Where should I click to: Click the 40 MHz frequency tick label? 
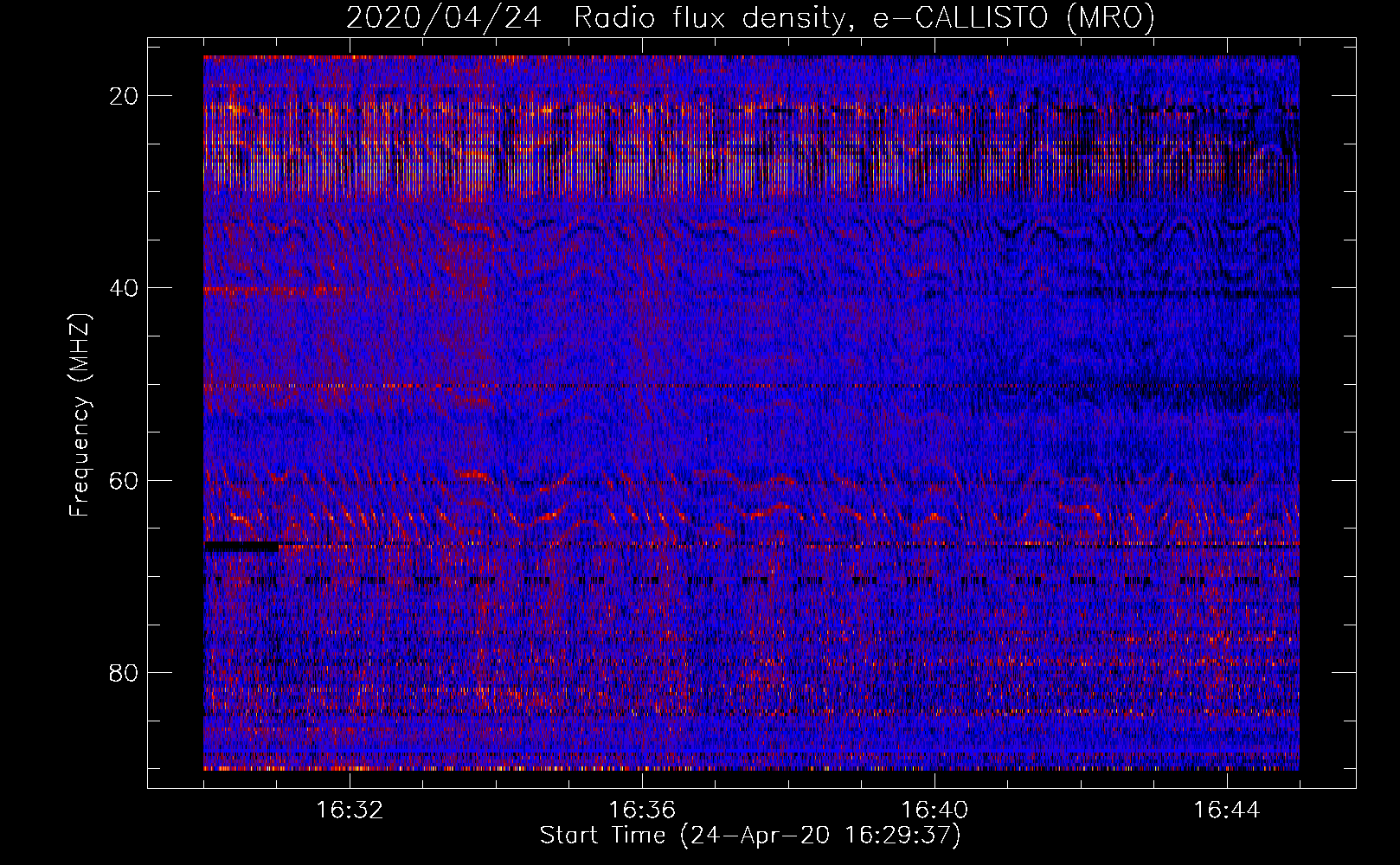click(x=125, y=288)
